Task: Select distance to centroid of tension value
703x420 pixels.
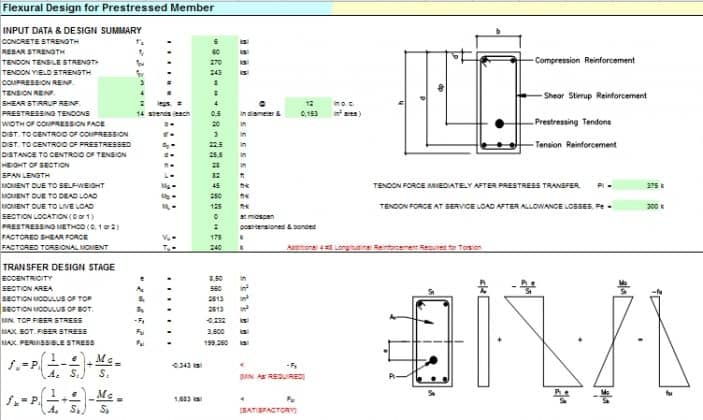Action: click(215, 155)
